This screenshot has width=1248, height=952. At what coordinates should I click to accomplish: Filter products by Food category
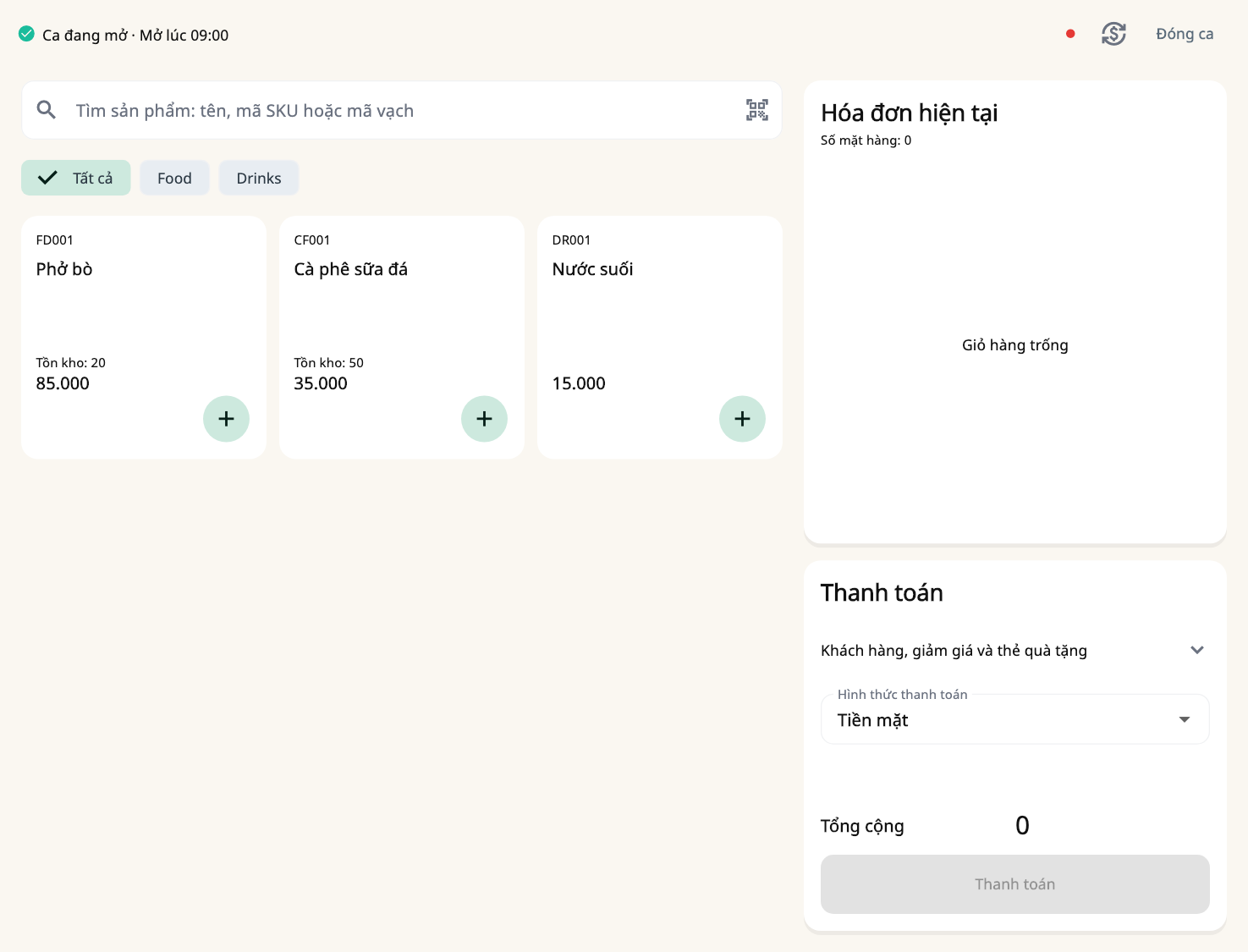click(174, 178)
